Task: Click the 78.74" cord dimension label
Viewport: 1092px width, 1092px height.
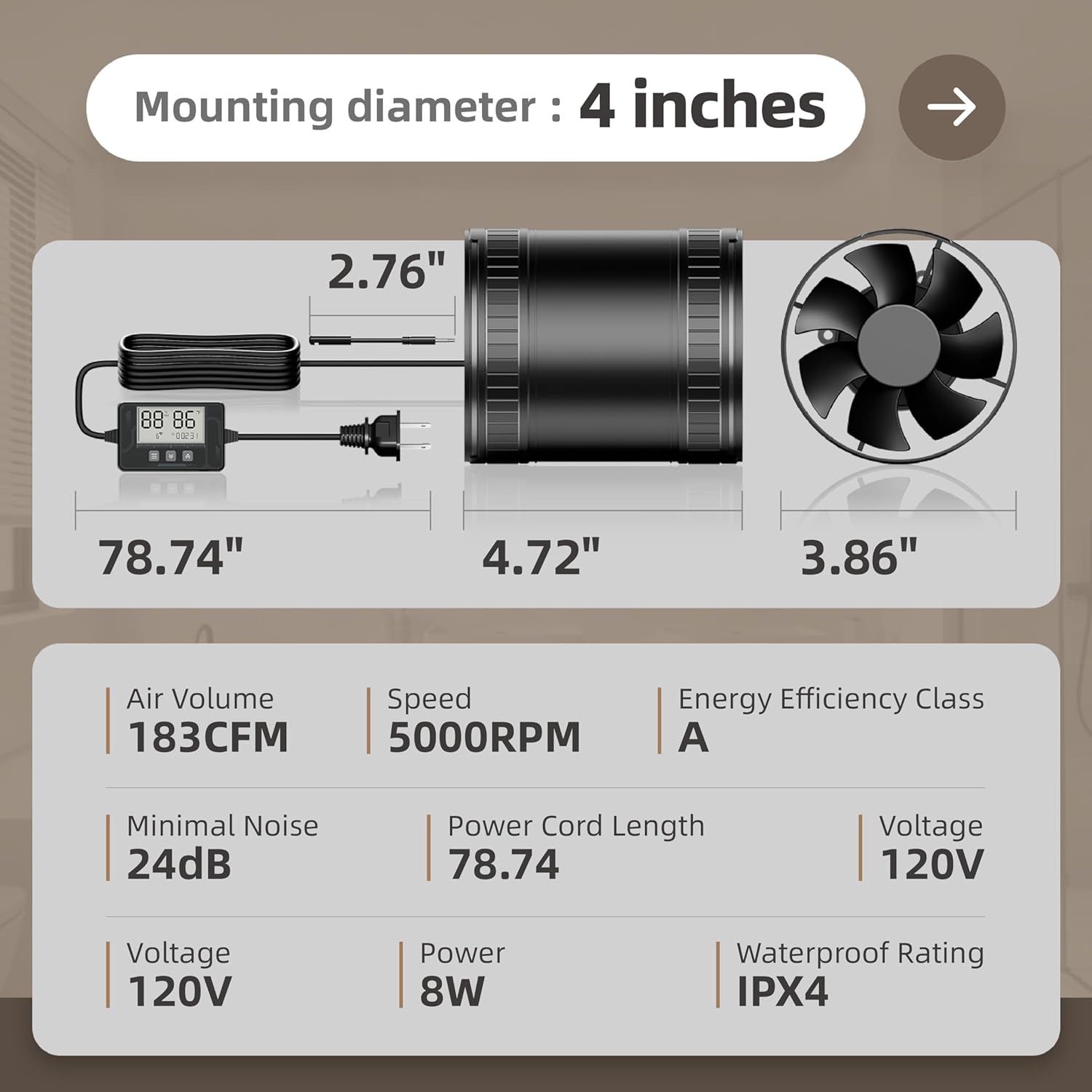Action: tap(170, 558)
